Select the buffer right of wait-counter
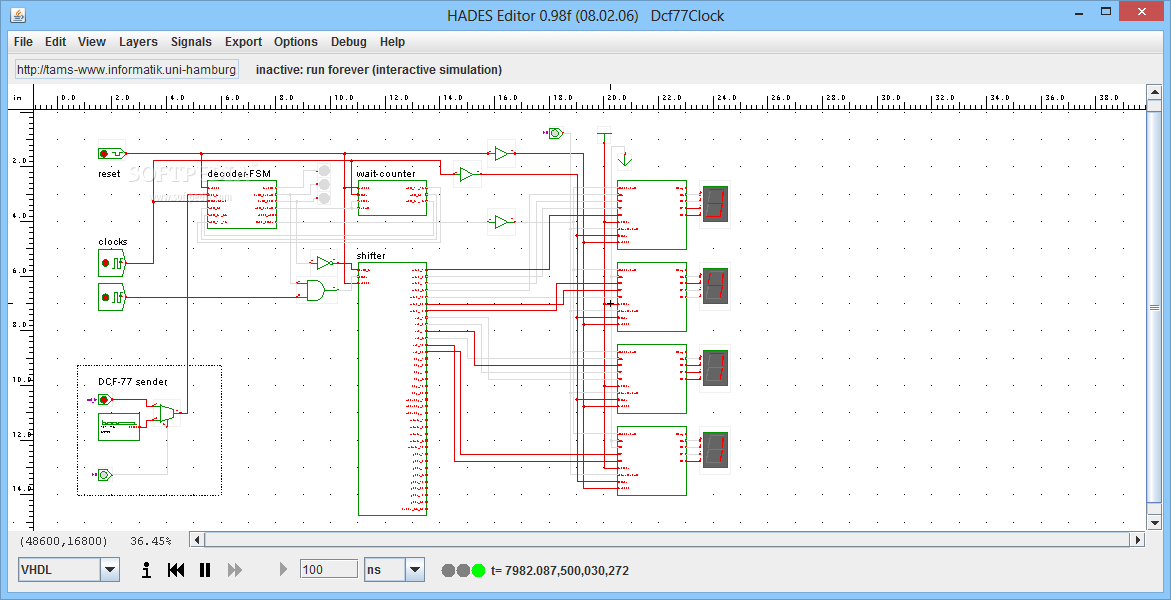 point(467,174)
